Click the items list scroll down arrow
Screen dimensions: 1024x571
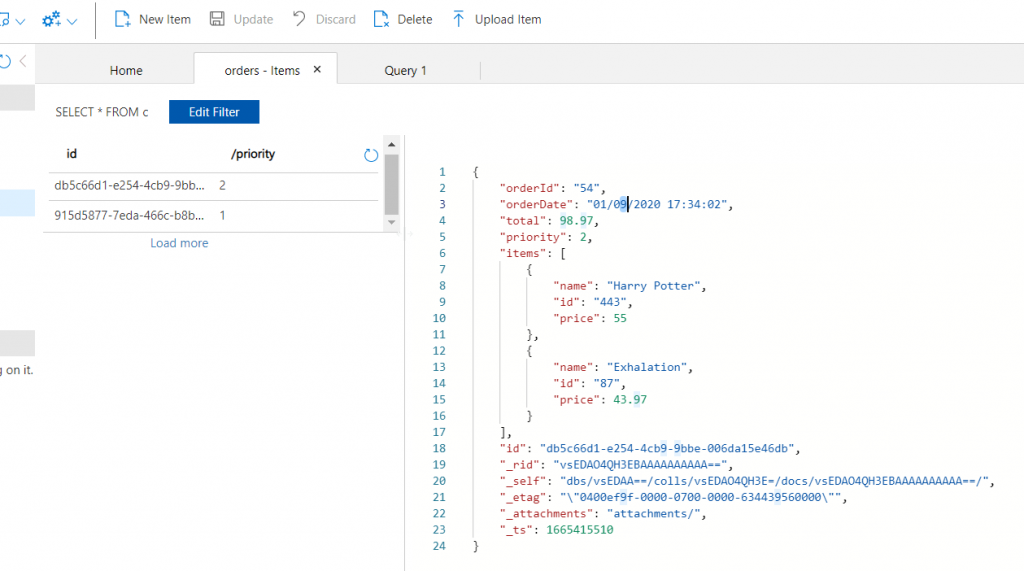[391, 222]
